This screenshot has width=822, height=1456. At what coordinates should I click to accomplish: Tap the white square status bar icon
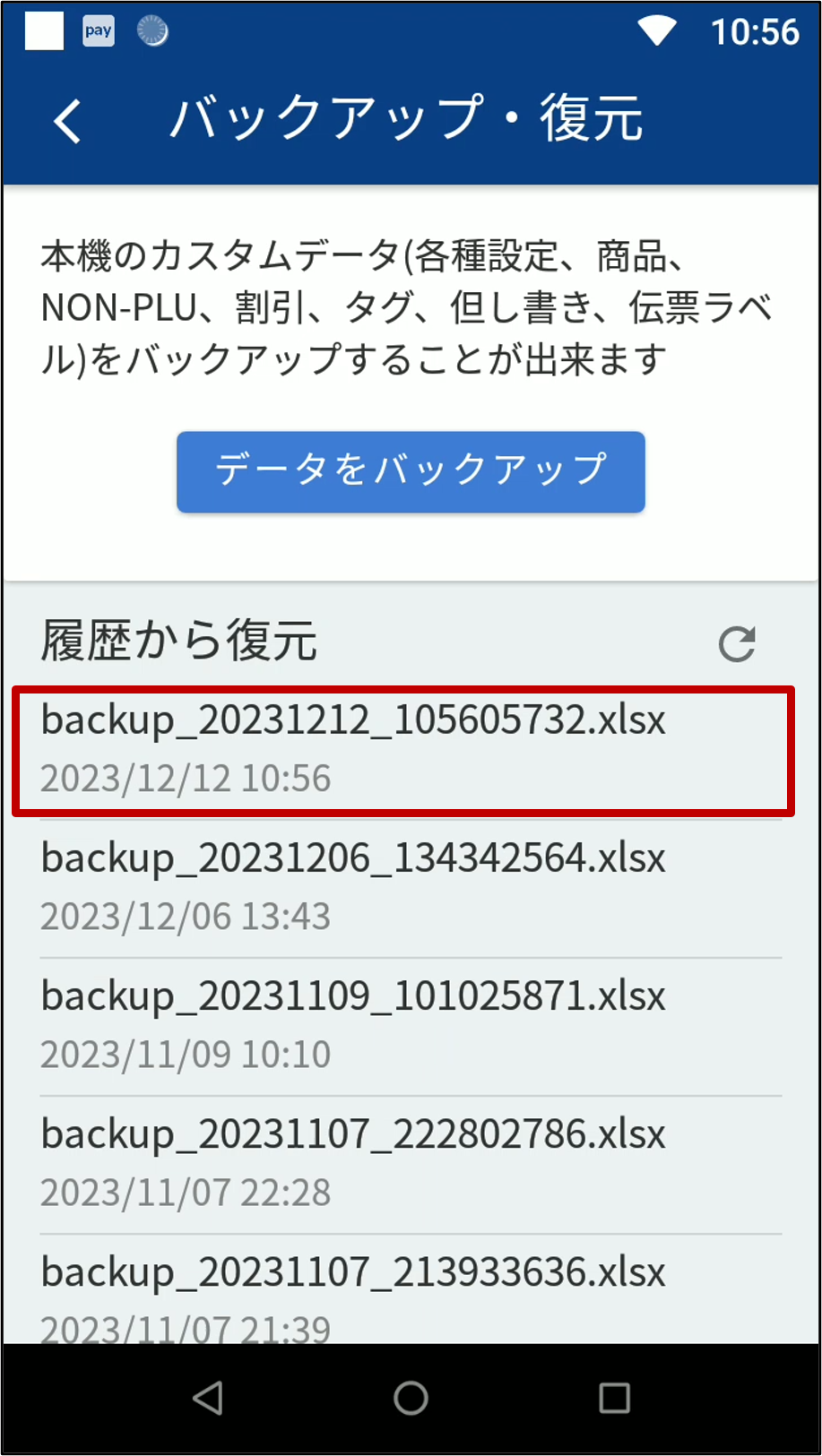point(44,31)
